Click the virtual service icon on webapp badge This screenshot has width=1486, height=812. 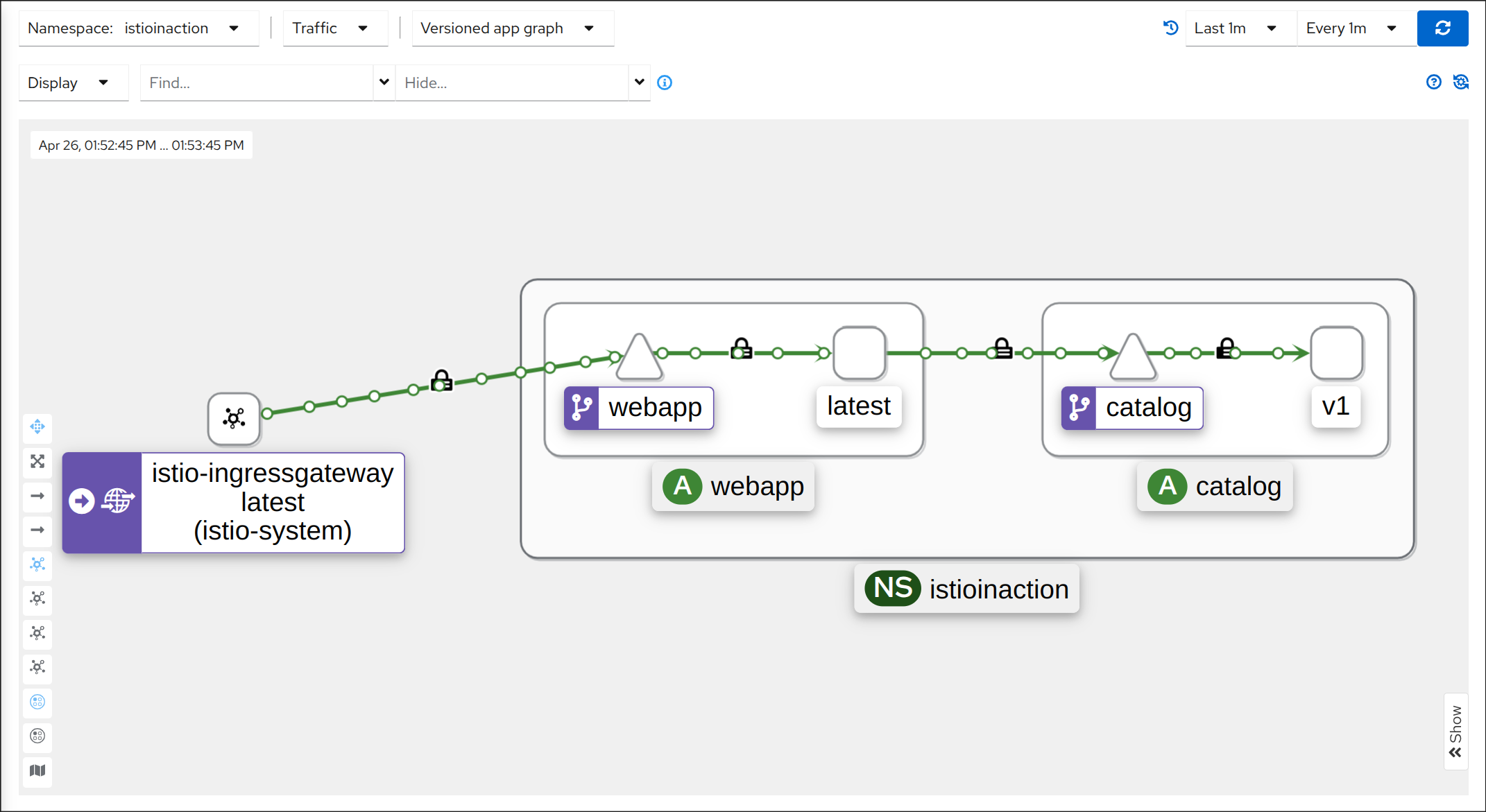pos(581,408)
